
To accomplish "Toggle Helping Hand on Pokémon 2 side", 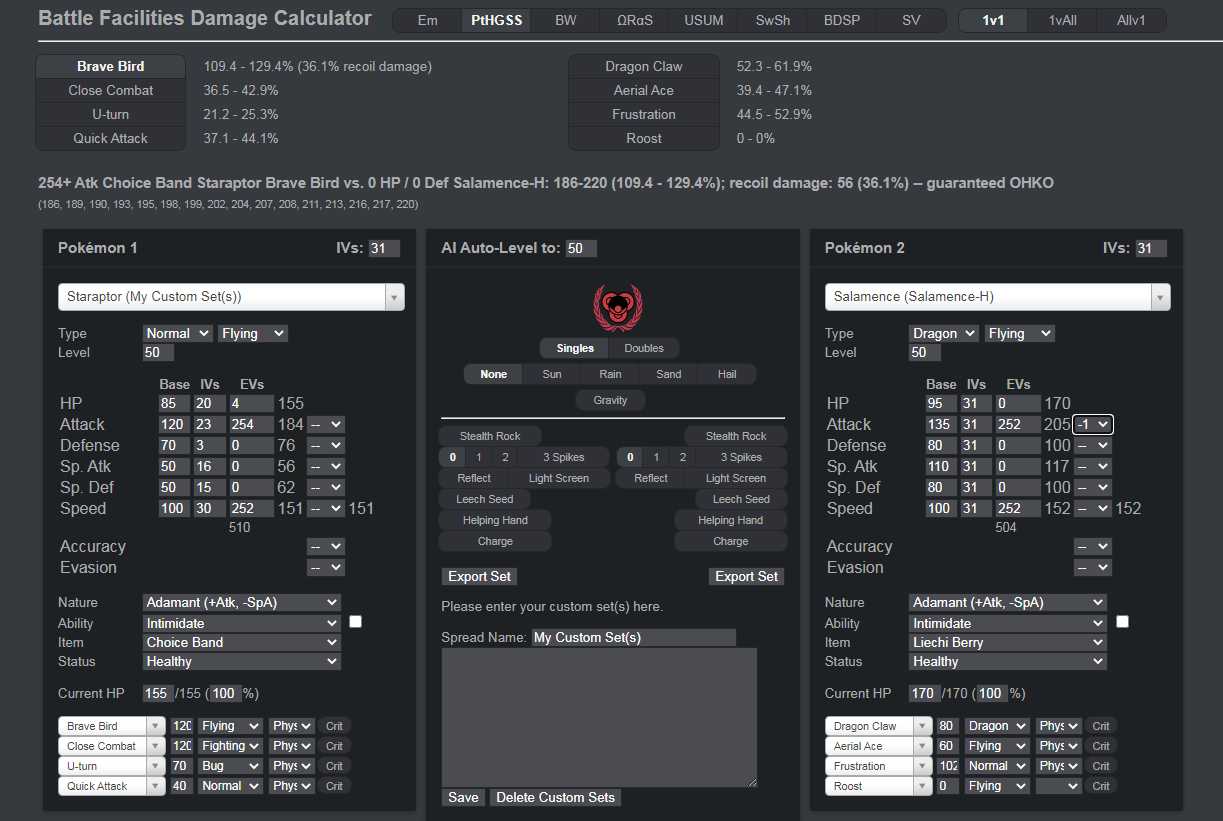I will tap(731, 520).
